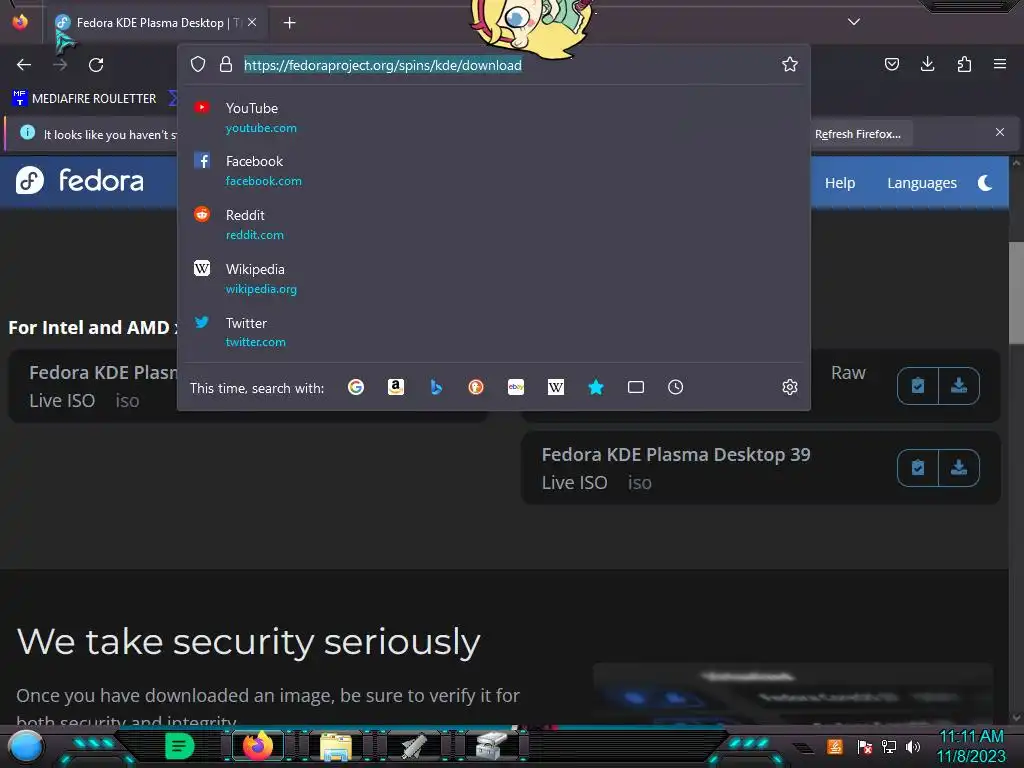Select the Wikipedia suggestion

point(494,278)
